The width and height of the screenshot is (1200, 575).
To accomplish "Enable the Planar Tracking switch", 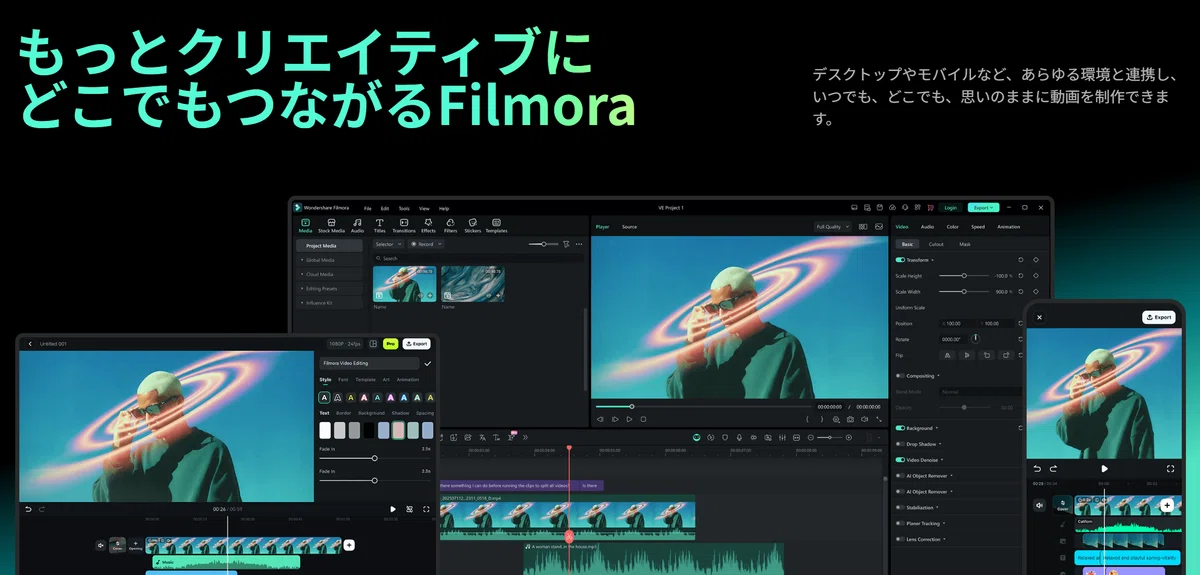I will [x=900, y=523].
